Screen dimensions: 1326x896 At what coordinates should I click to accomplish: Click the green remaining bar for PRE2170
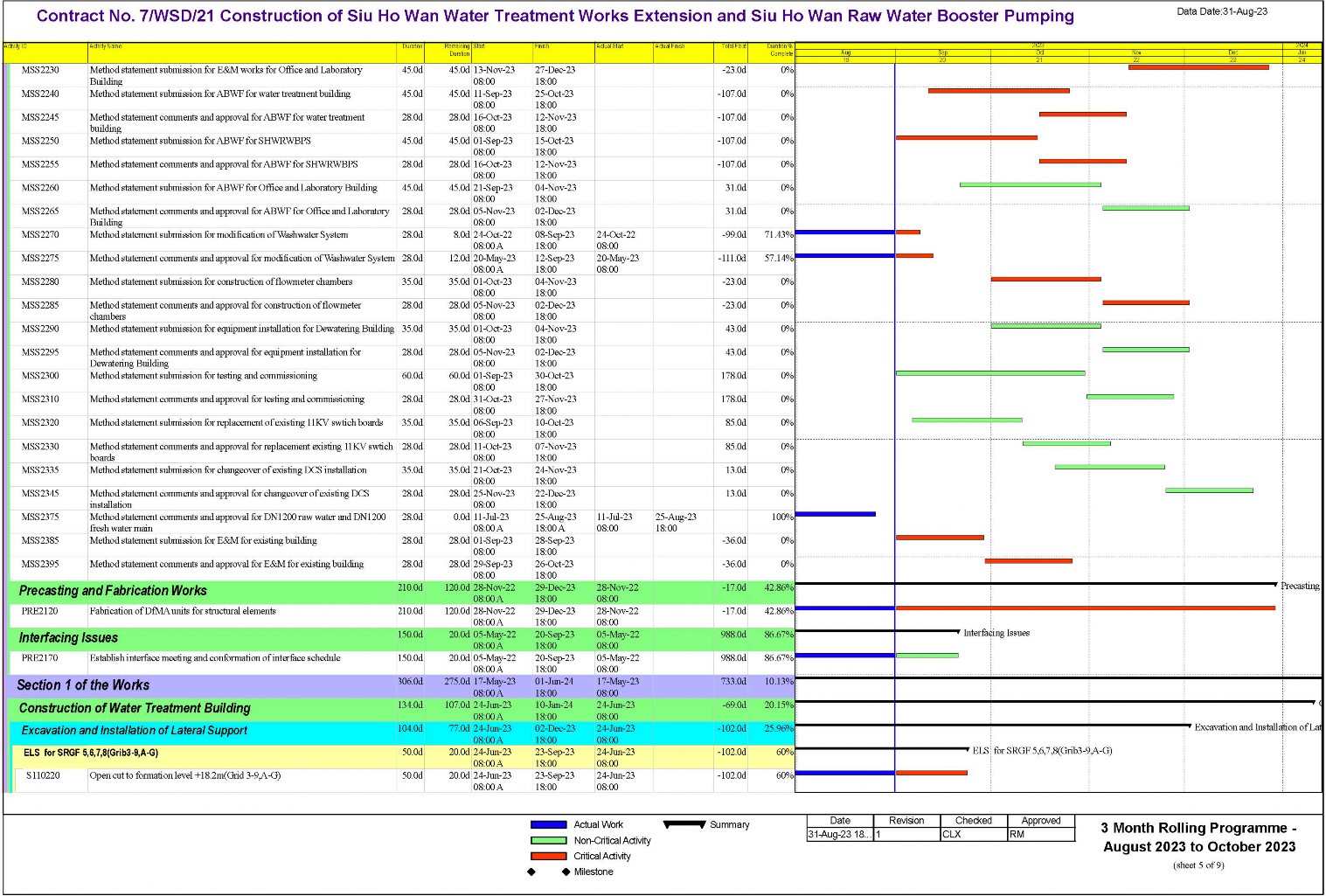(927, 656)
